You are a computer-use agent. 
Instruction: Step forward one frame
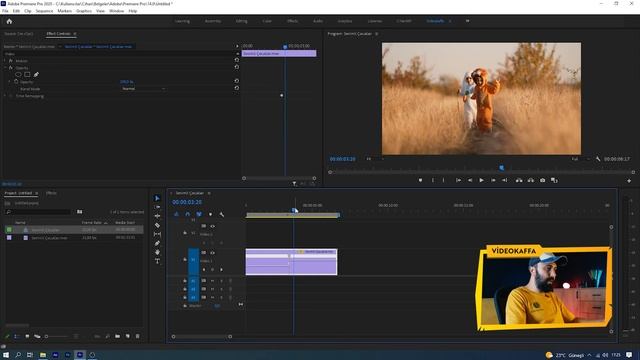[x=493, y=180]
